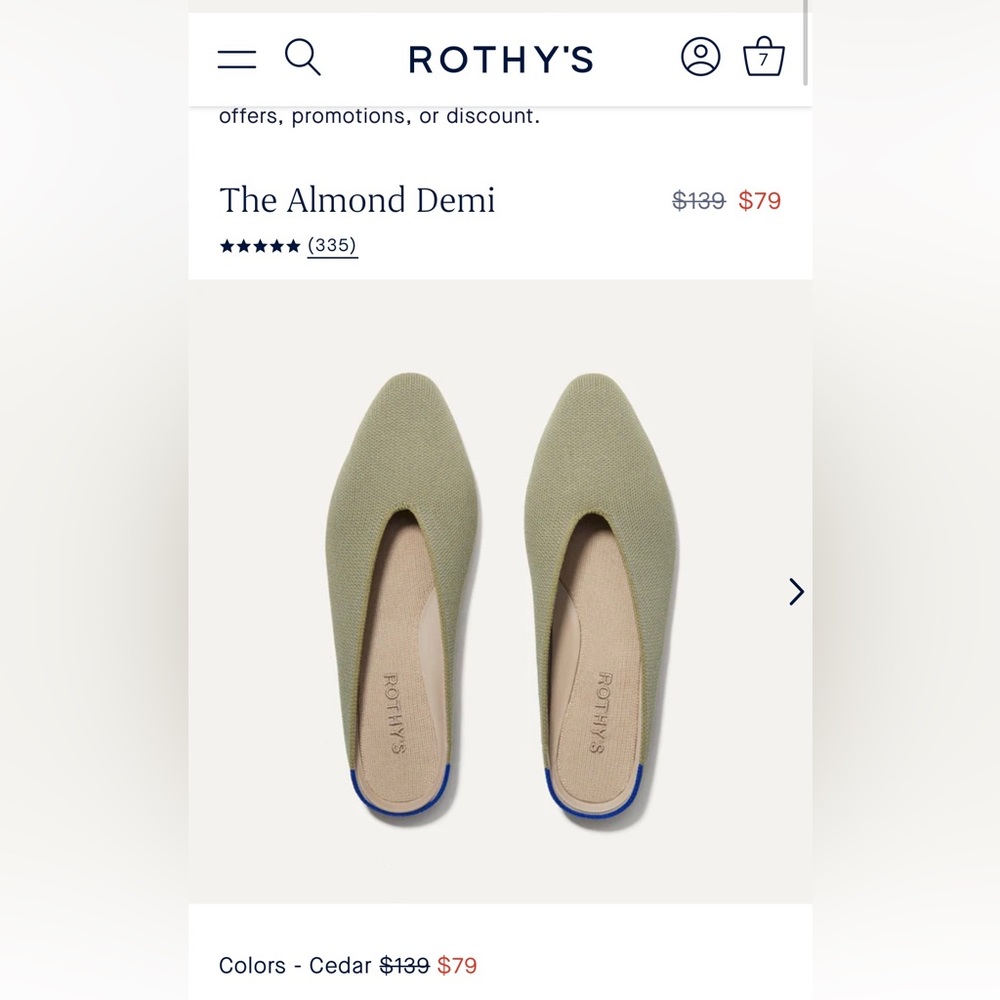
Task: Click the offers and promotions text
Action: coord(379,116)
